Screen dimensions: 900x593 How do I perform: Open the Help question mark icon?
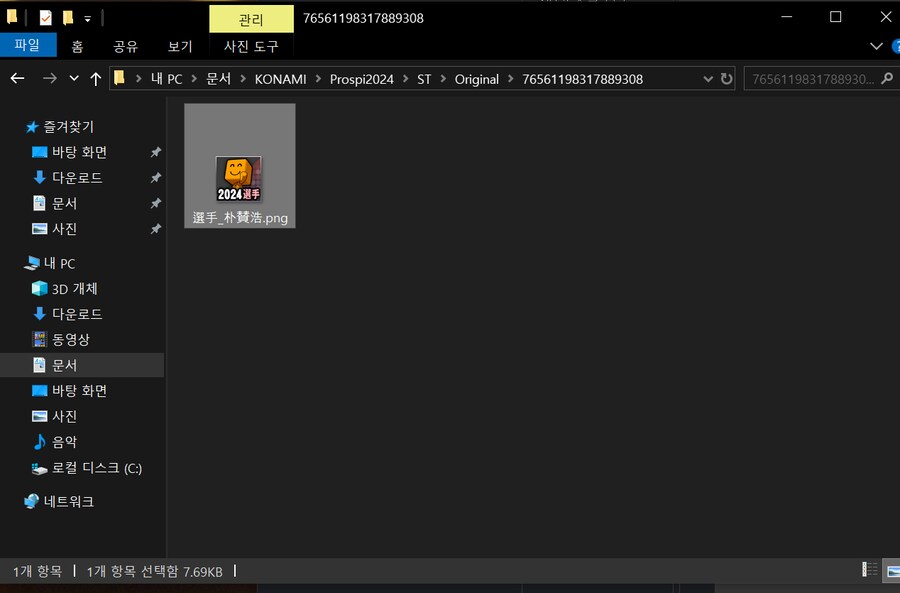click(893, 46)
